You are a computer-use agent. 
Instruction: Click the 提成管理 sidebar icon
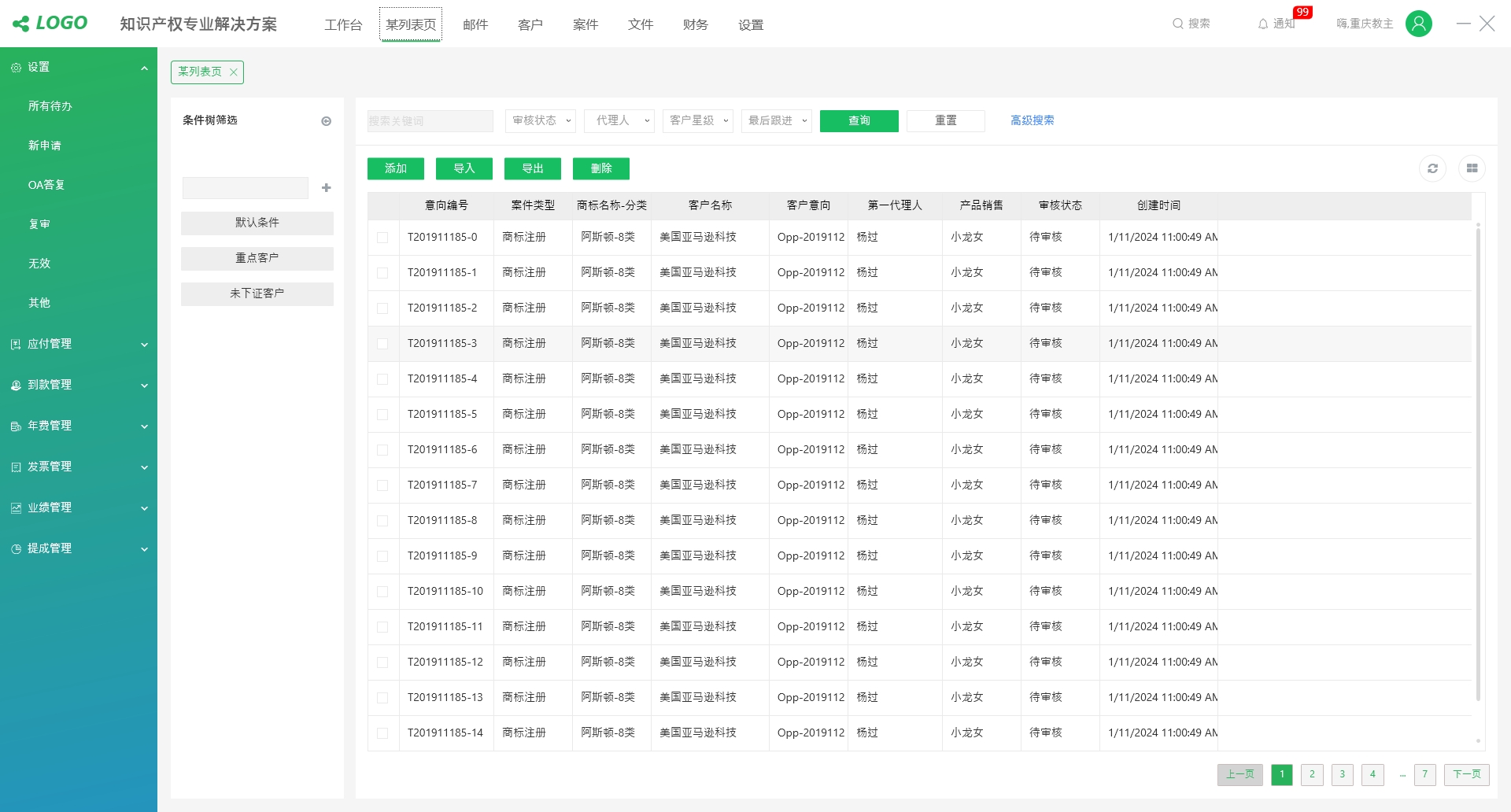16,549
